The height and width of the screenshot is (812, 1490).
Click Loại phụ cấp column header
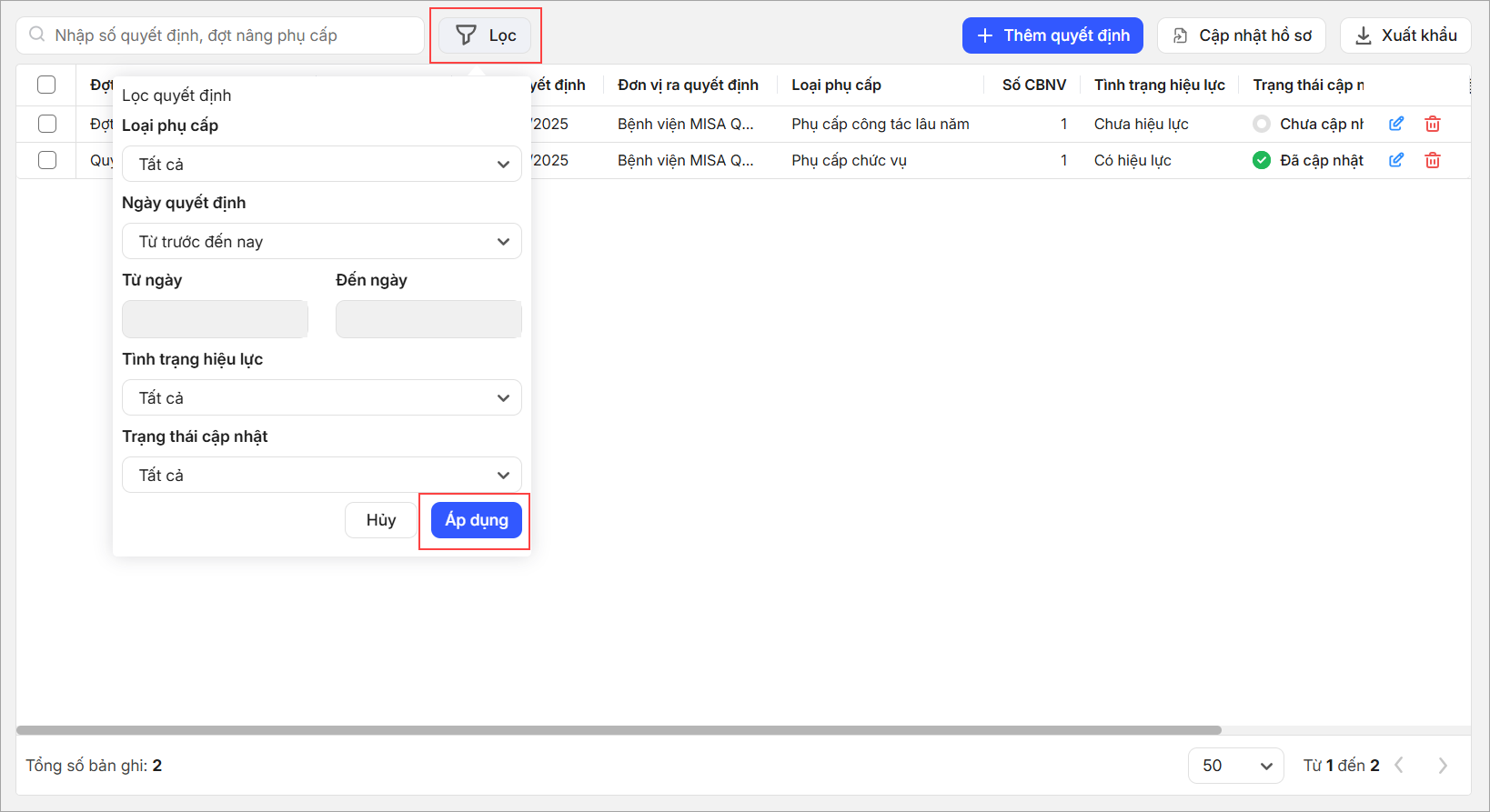(836, 85)
